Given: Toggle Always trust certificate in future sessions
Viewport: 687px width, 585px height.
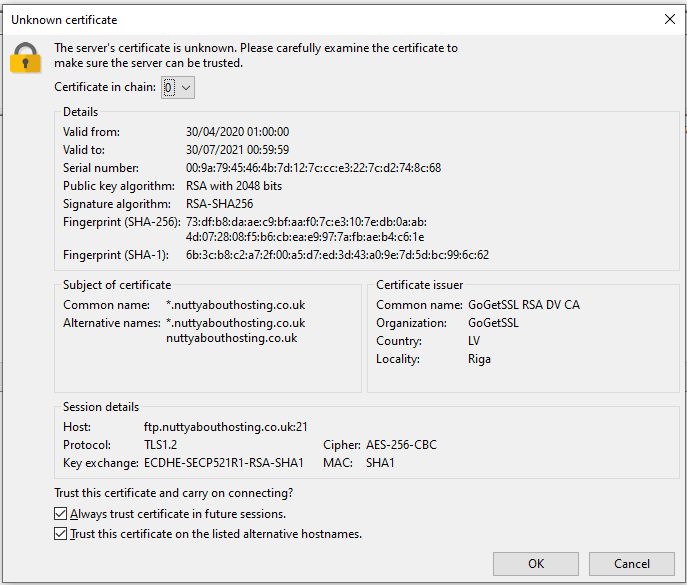Looking at the screenshot, I should [61, 514].
